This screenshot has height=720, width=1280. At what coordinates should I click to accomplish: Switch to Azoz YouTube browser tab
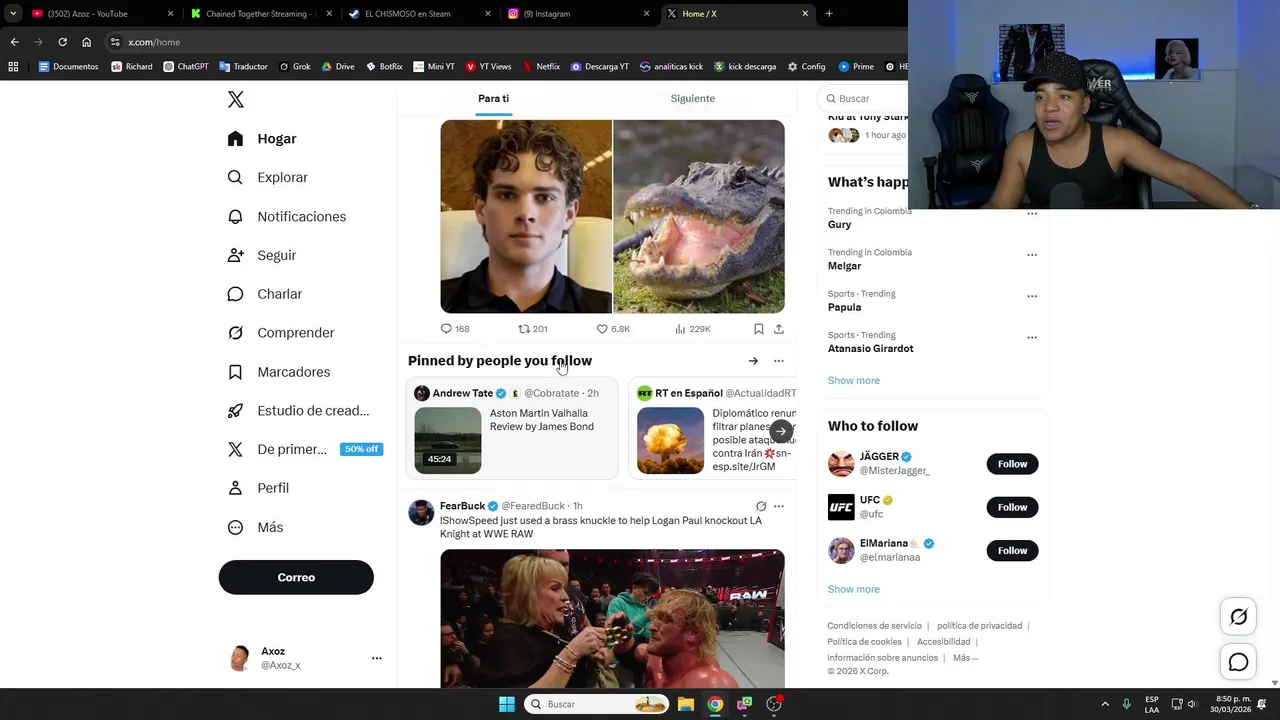click(100, 14)
